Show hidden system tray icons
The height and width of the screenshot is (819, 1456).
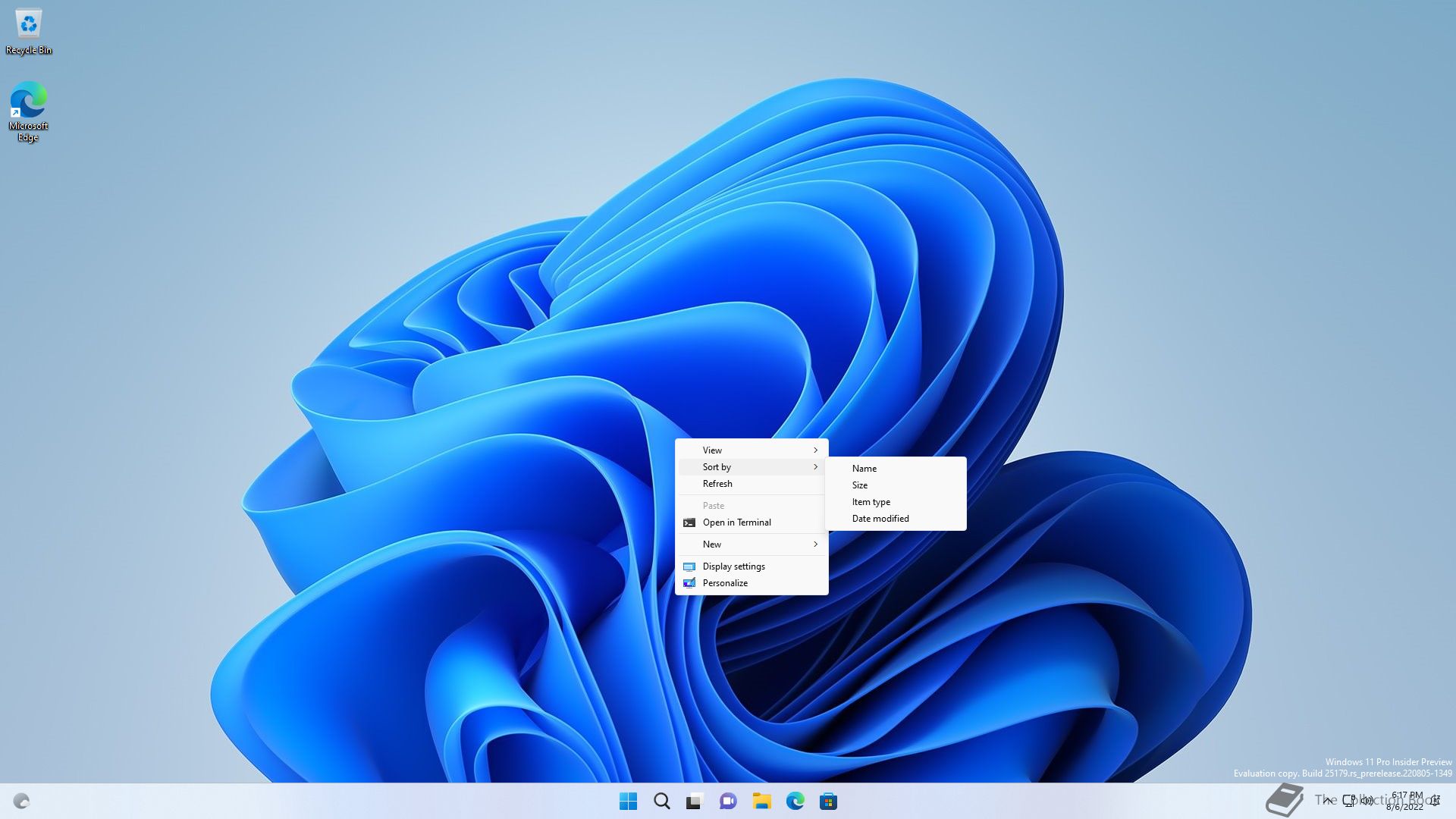click(1327, 800)
